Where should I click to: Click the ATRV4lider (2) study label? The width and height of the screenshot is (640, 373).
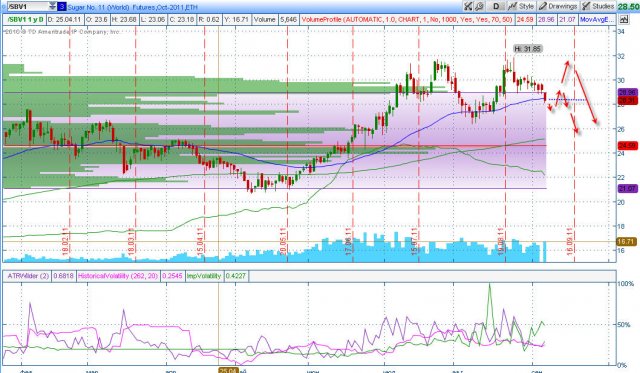coord(28,276)
